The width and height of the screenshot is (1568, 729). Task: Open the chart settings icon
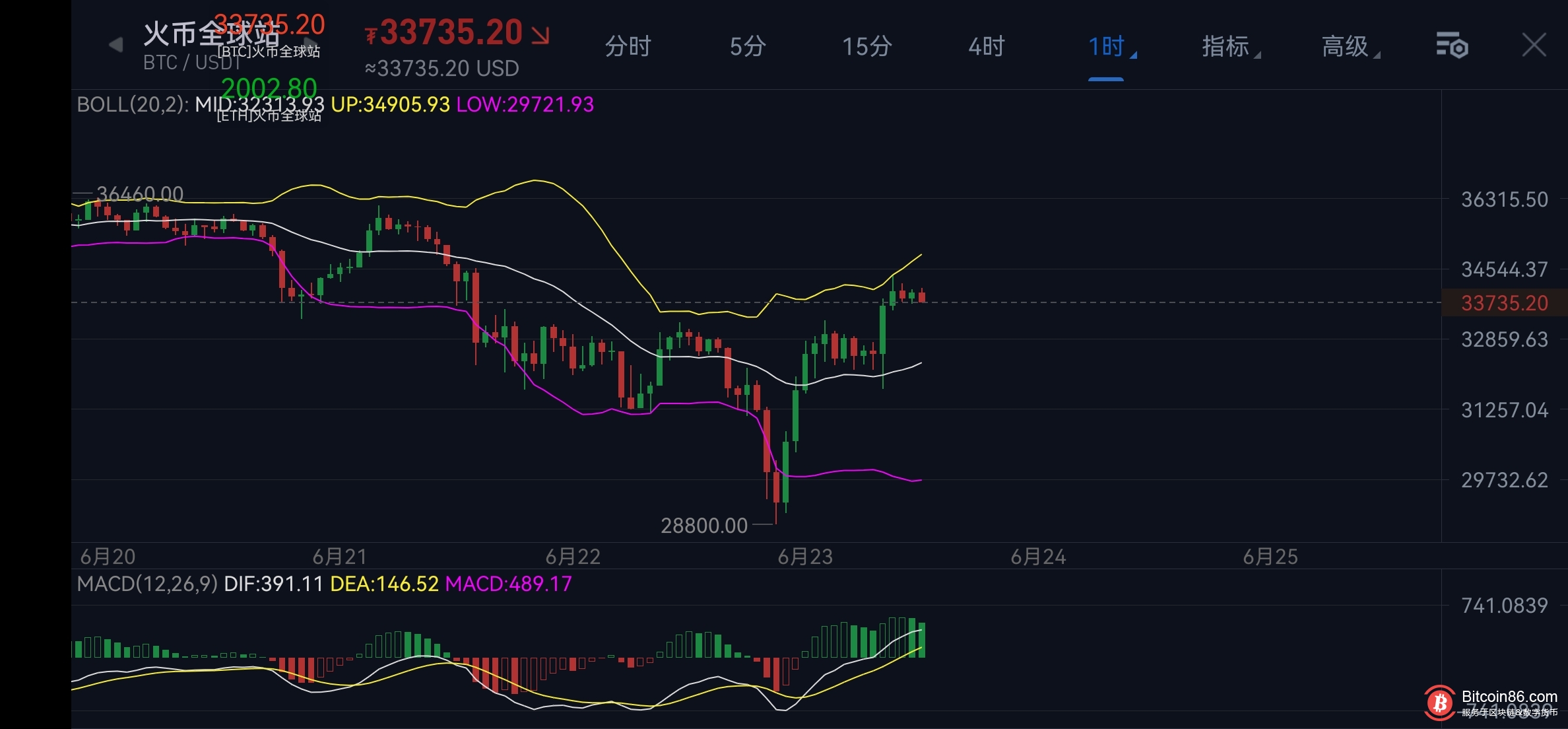1451,46
